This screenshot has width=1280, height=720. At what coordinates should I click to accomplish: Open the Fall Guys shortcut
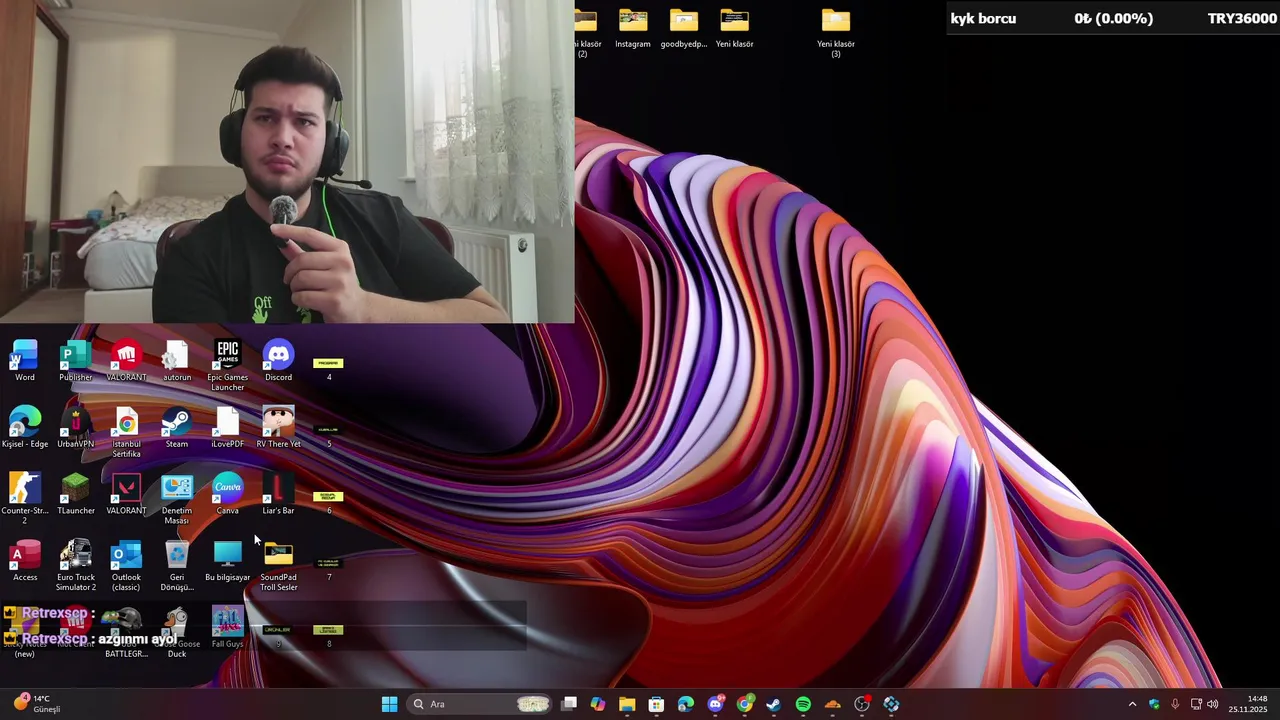(228, 627)
